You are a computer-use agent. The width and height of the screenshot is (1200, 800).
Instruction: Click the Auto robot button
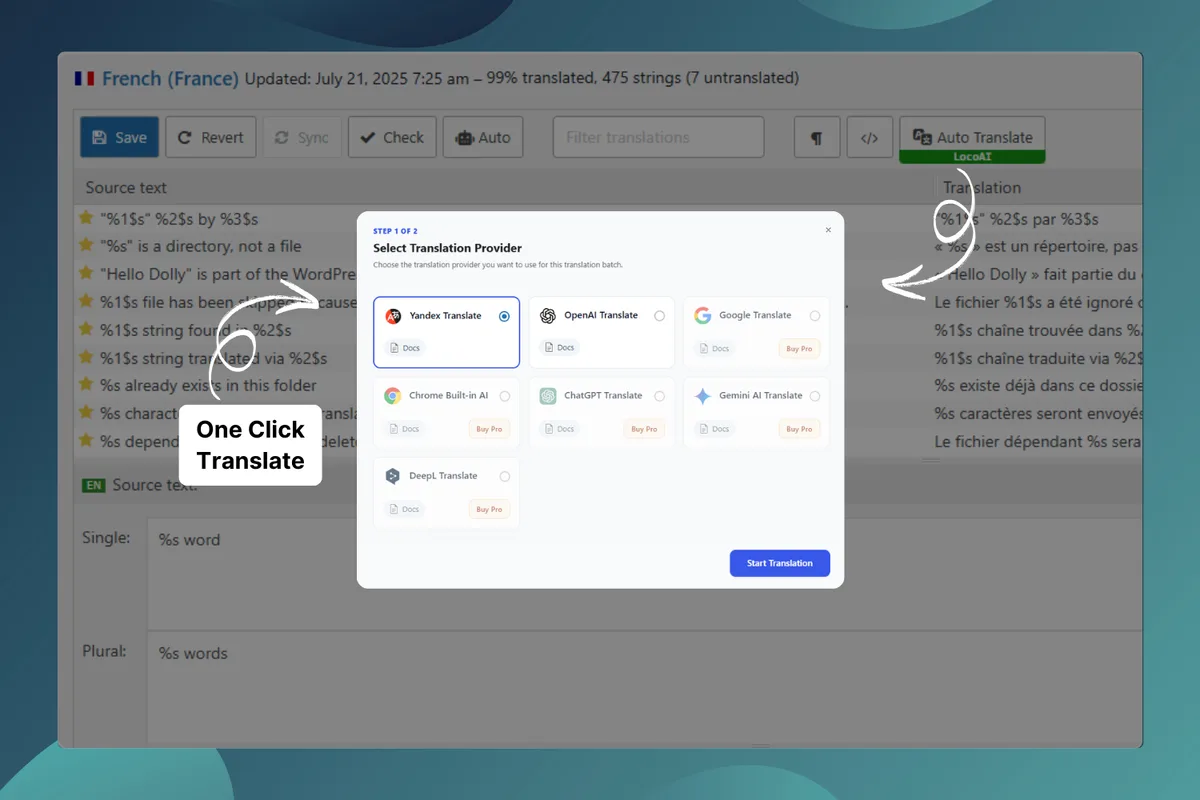tap(482, 137)
